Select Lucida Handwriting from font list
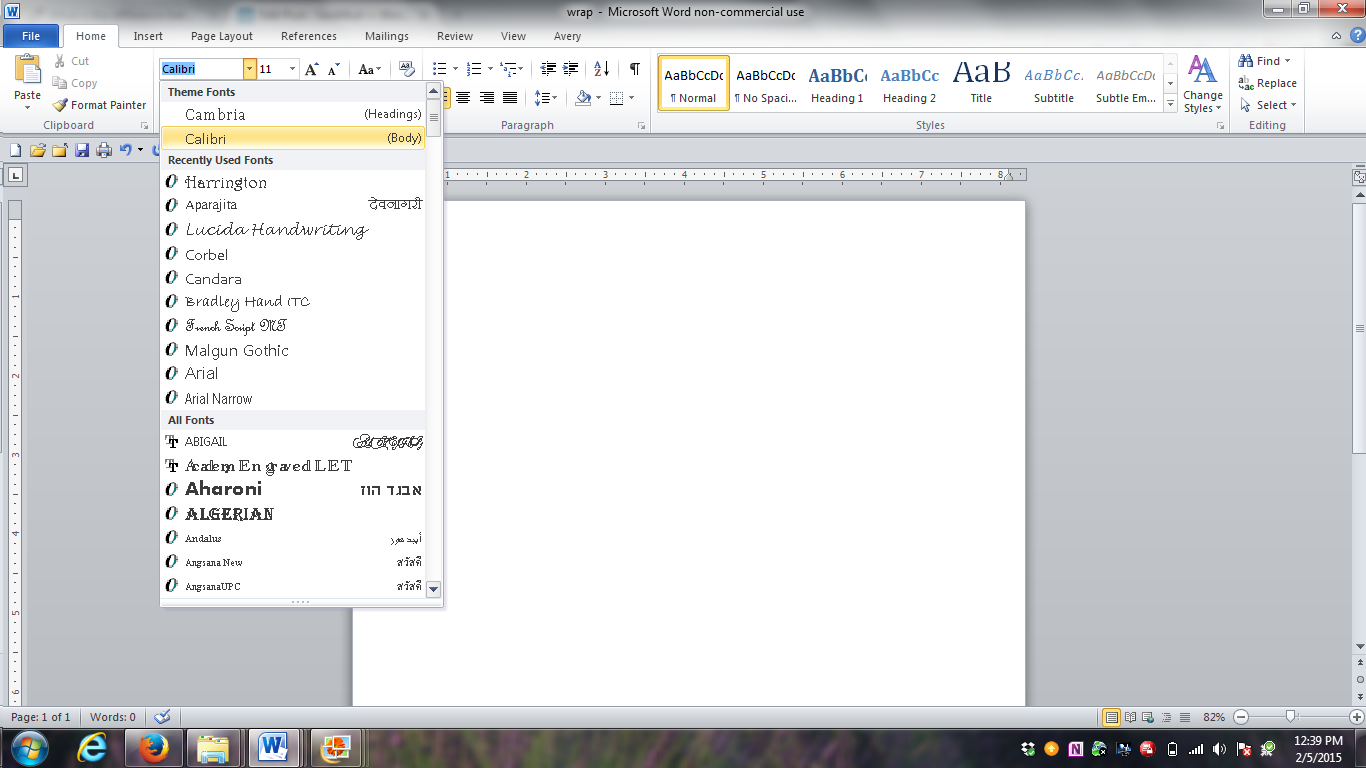The width and height of the screenshot is (1366, 768). [x=276, y=230]
